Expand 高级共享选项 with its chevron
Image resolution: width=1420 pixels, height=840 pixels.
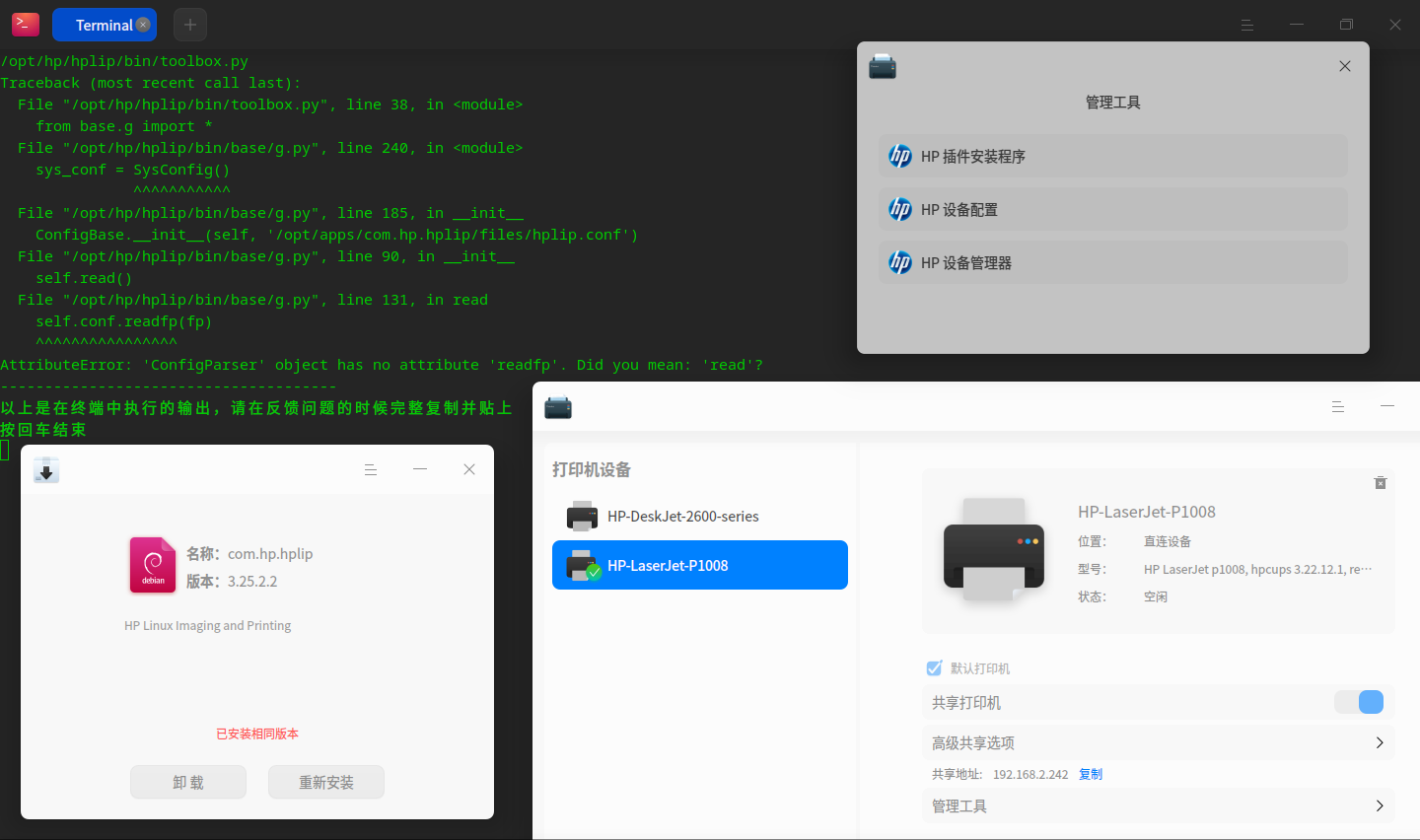point(1380,742)
